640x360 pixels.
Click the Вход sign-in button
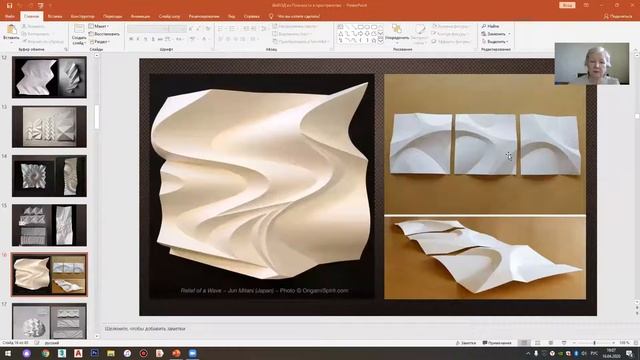pyautogui.click(x=567, y=5)
